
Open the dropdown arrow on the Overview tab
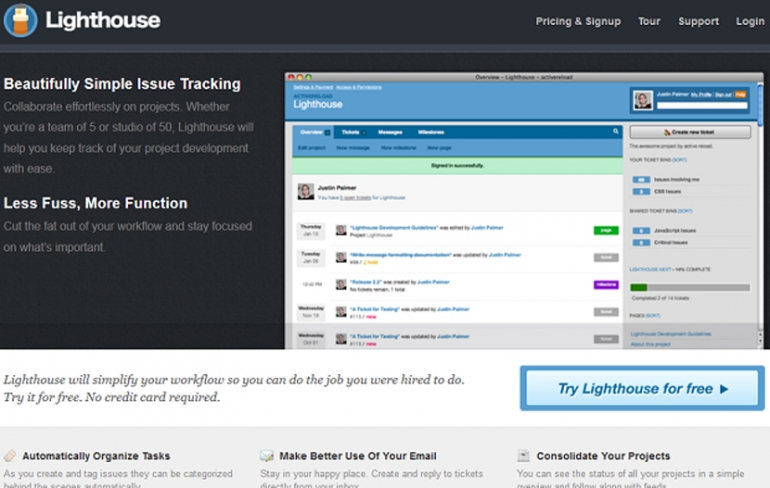(x=328, y=133)
